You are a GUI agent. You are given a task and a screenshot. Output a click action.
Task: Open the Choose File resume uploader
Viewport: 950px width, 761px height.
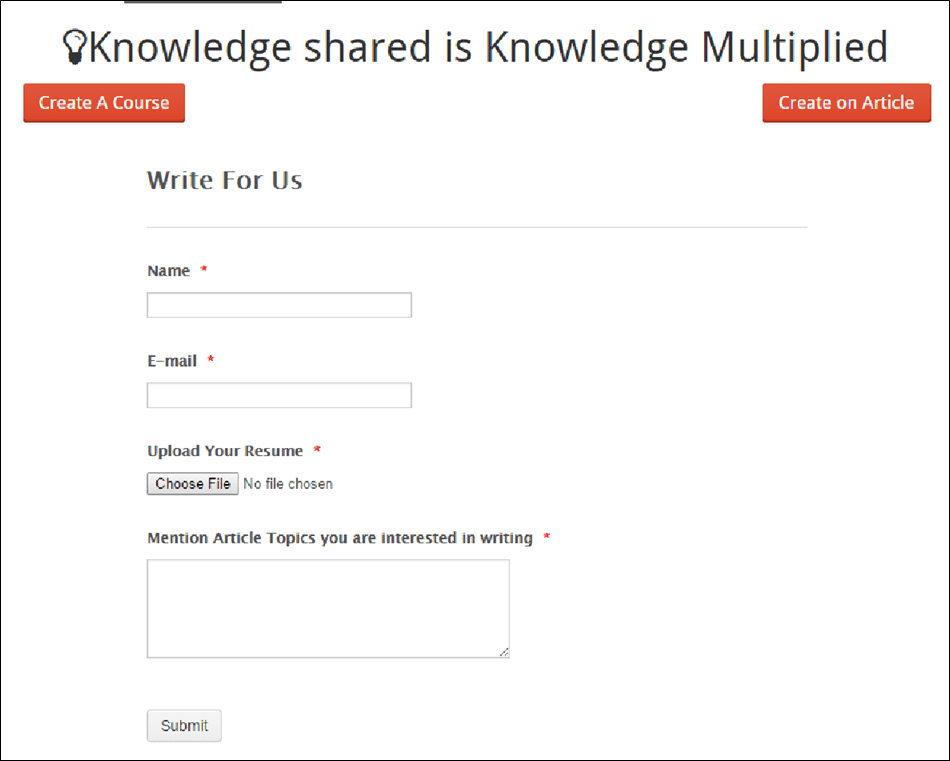point(193,484)
